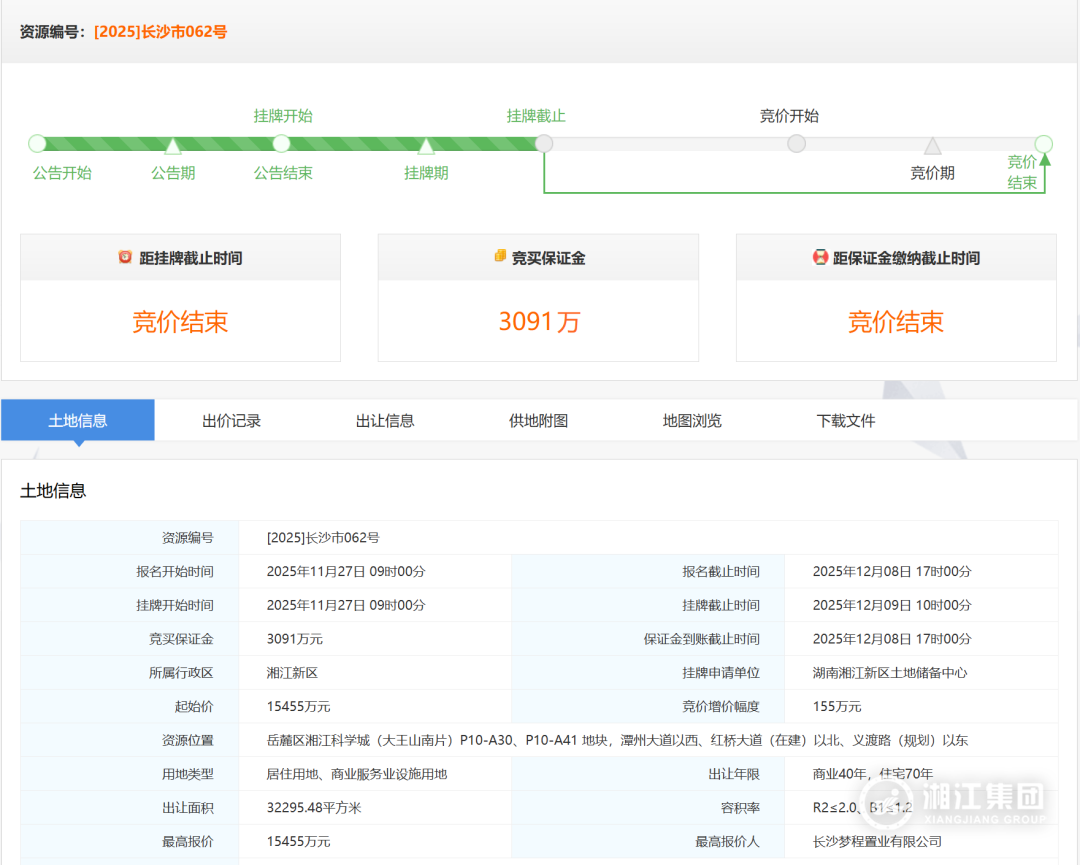
Task: Click the 公告开始 circle node on timeline
Action: click(x=38, y=143)
